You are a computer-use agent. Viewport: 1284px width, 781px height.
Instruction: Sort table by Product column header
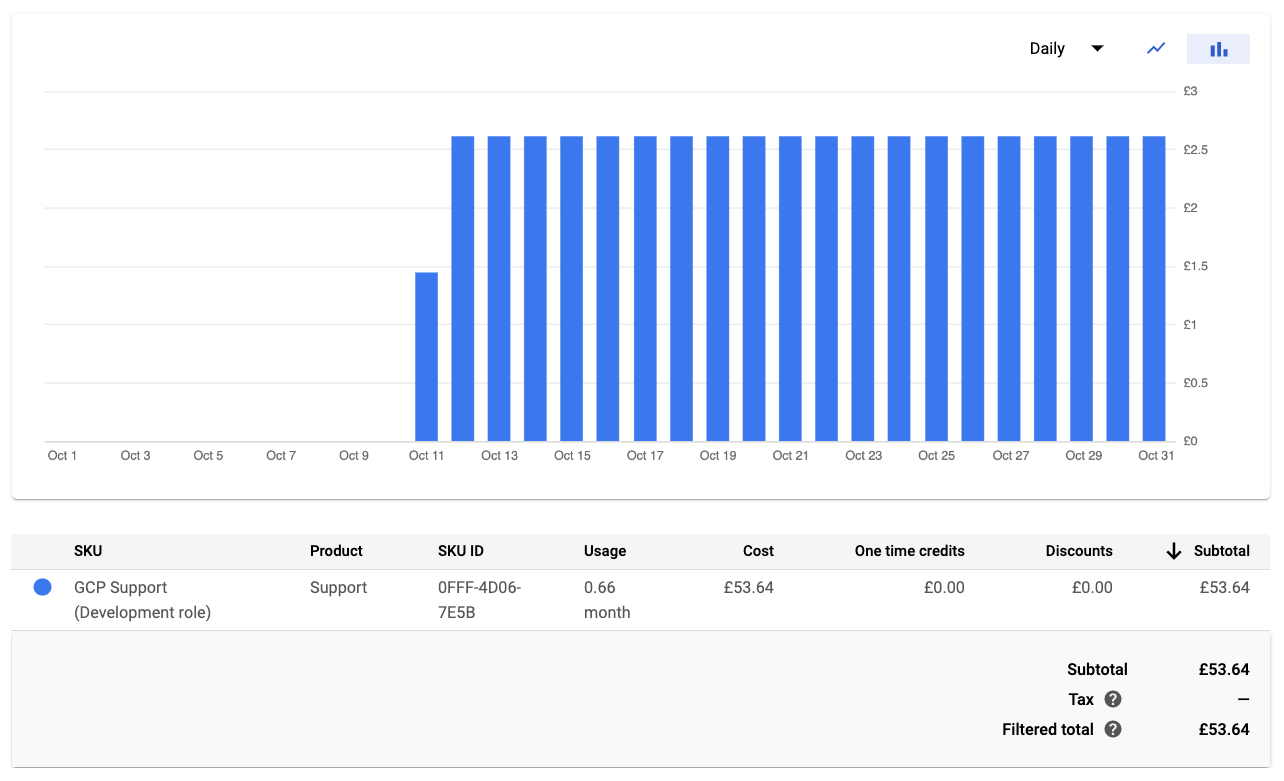336,551
